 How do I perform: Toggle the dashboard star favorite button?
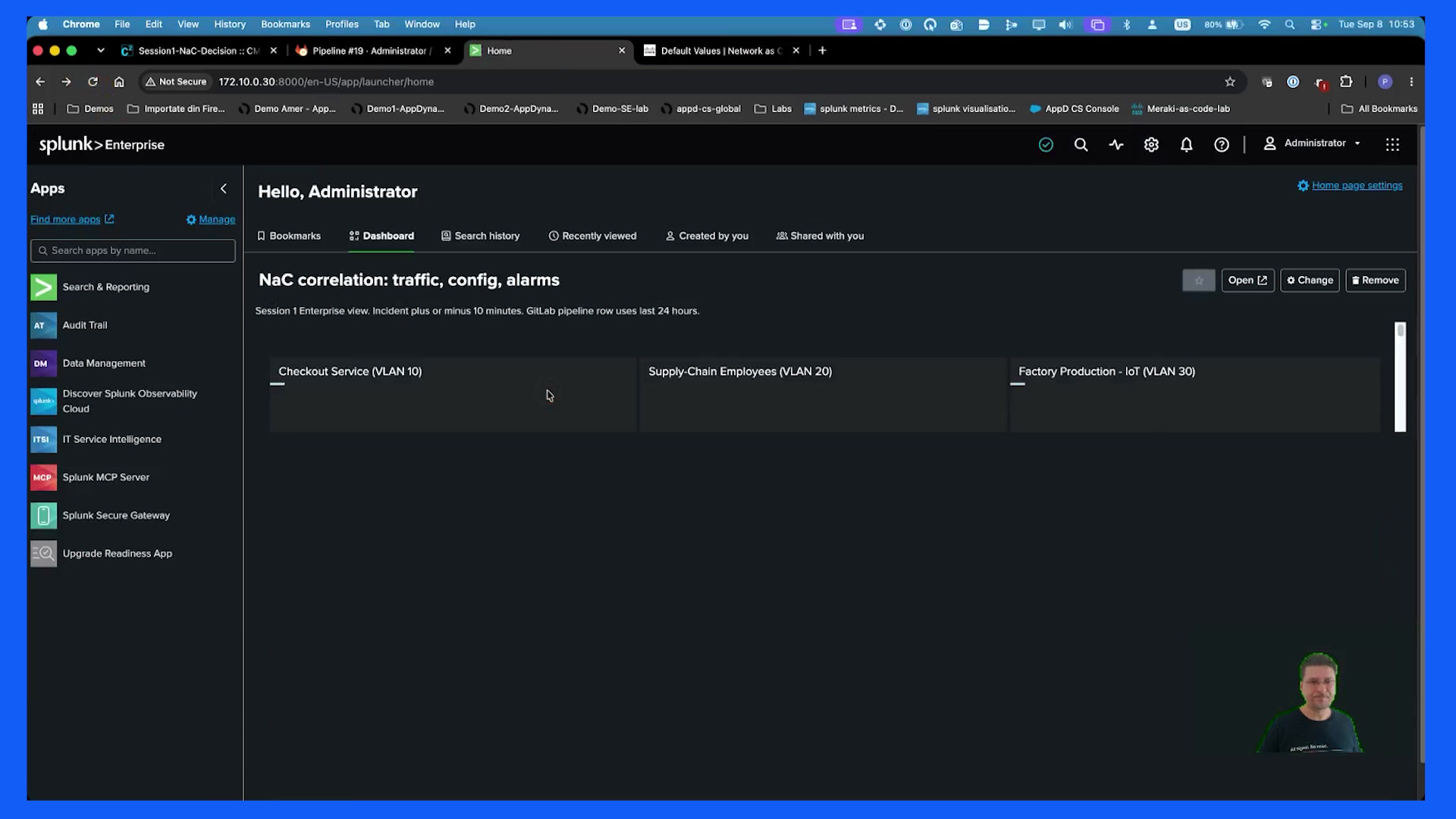(1198, 281)
